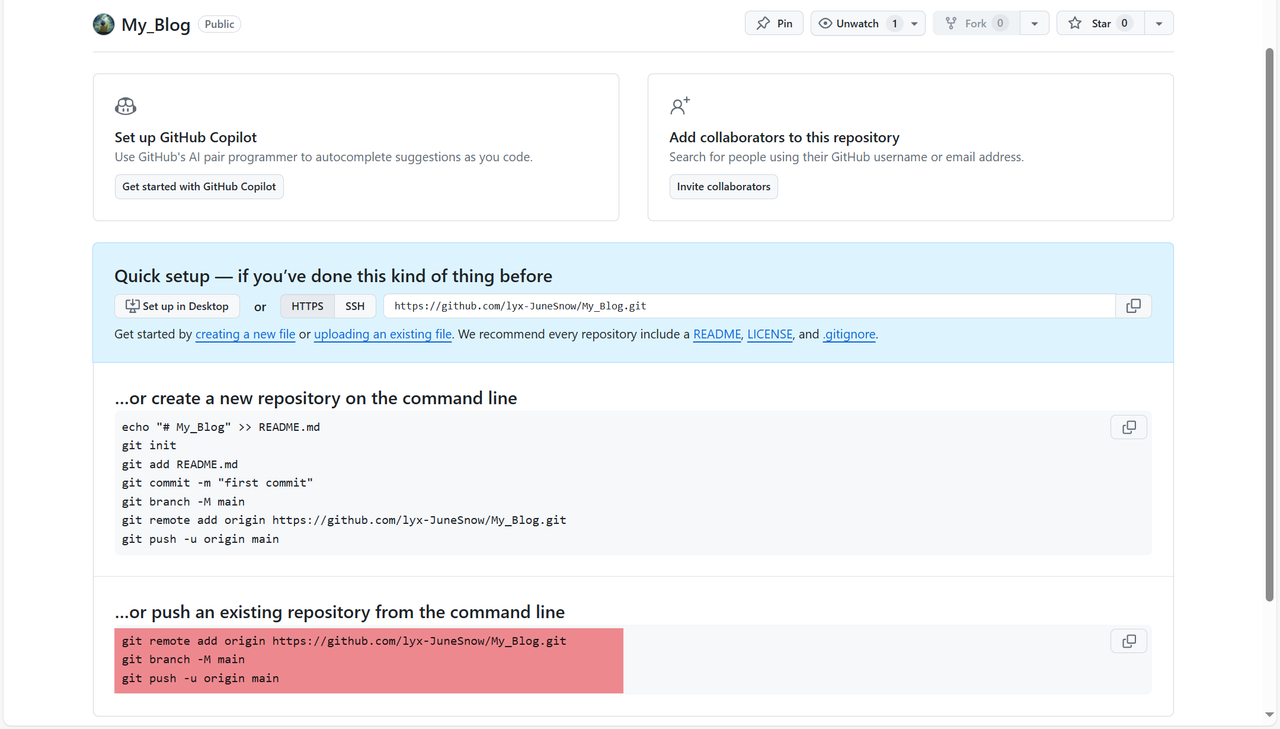
Task: Click the repository URL input field
Action: coord(749,306)
